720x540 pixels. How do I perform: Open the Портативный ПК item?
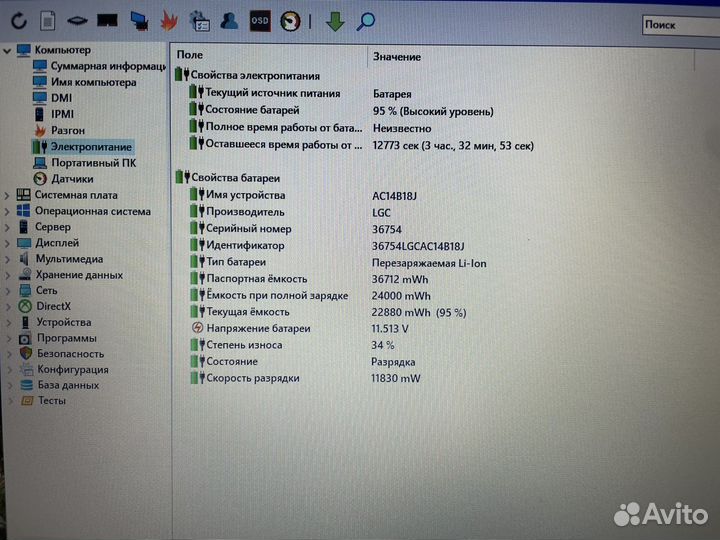point(84,163)
